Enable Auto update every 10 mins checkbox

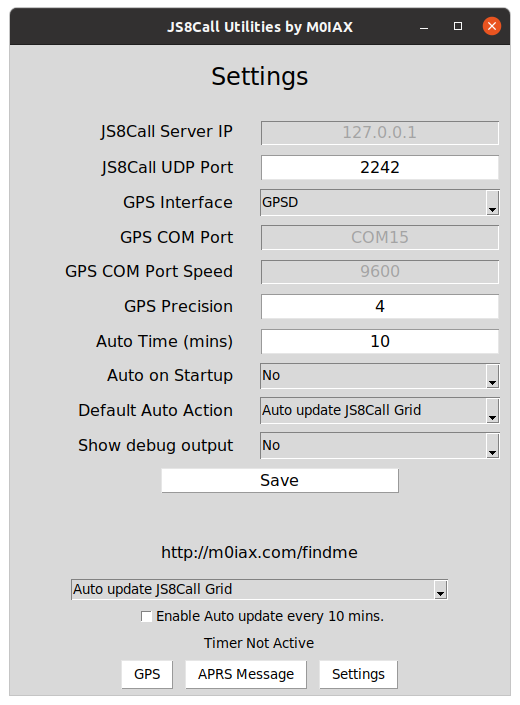[147, 616]
